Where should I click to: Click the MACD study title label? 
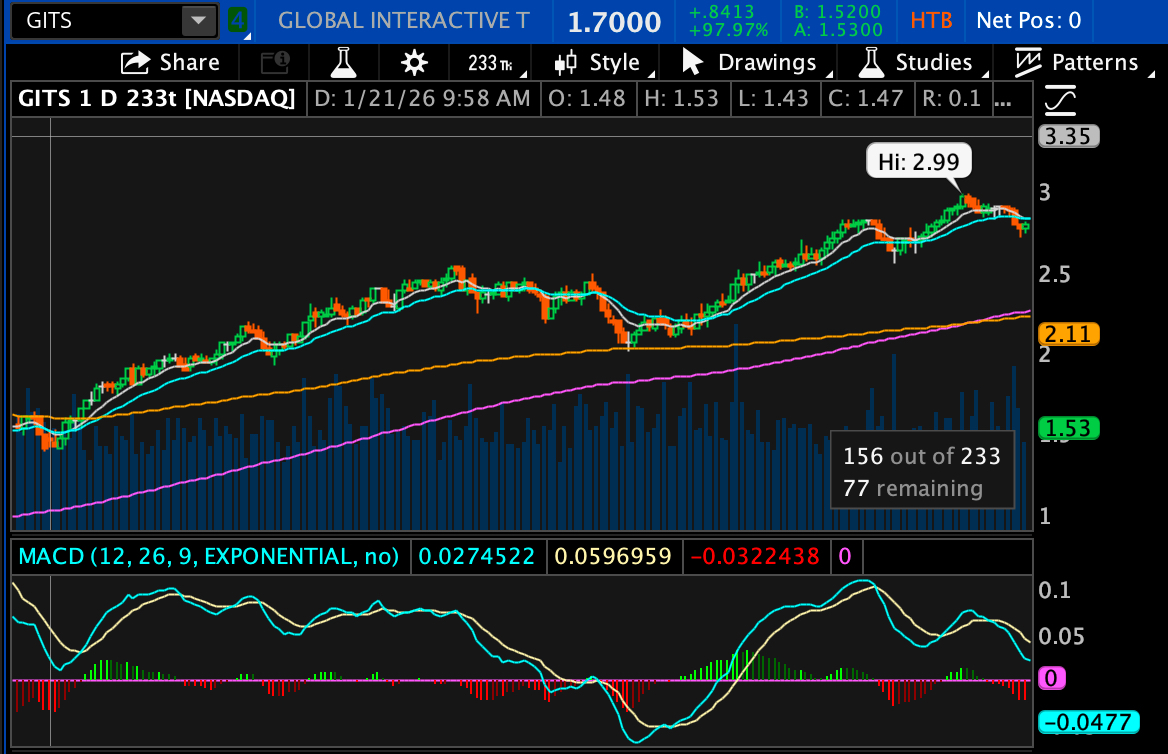pyautogui.click(x=205, y=556)
